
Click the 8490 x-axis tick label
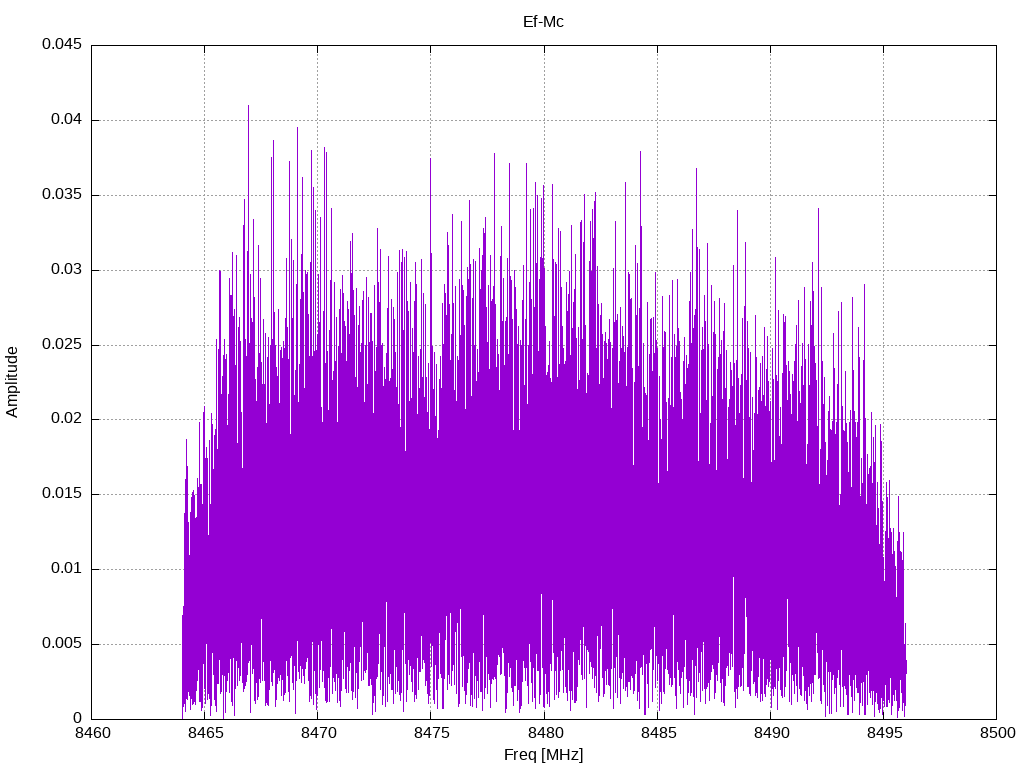point(771,733)
